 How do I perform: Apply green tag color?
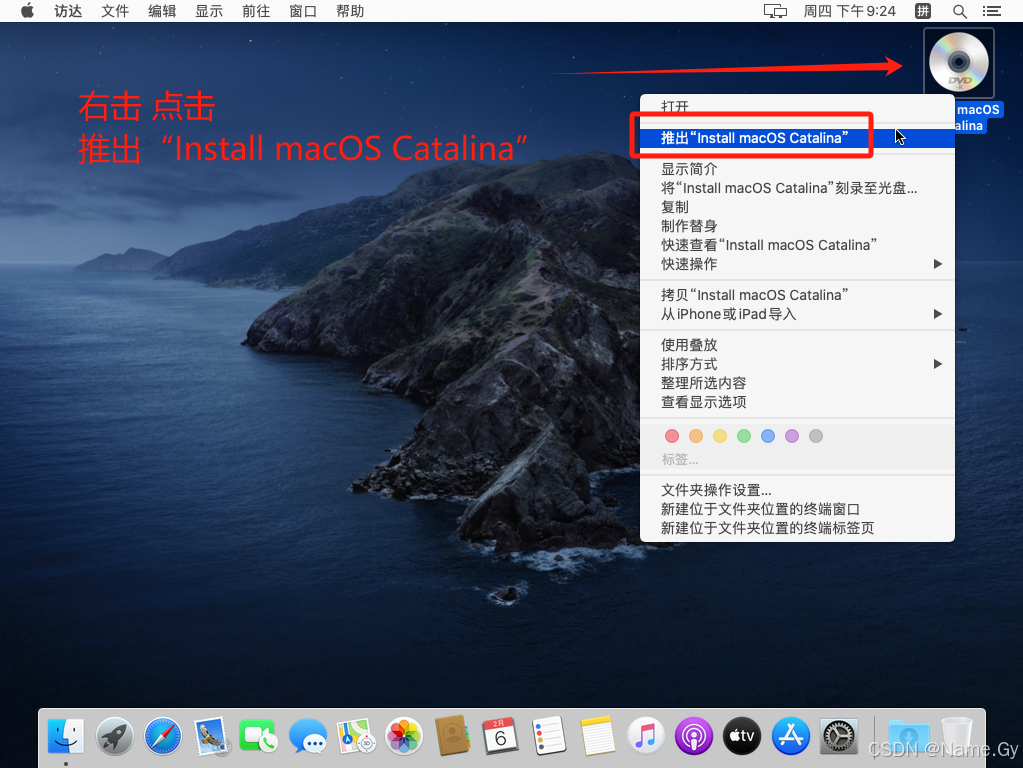[x=744, y=436]
